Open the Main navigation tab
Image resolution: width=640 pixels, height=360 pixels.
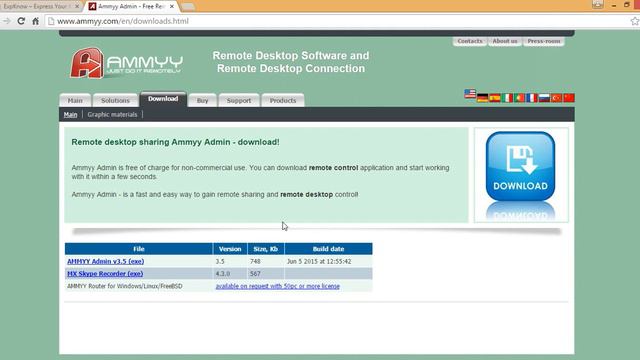[x=75, y=100]
